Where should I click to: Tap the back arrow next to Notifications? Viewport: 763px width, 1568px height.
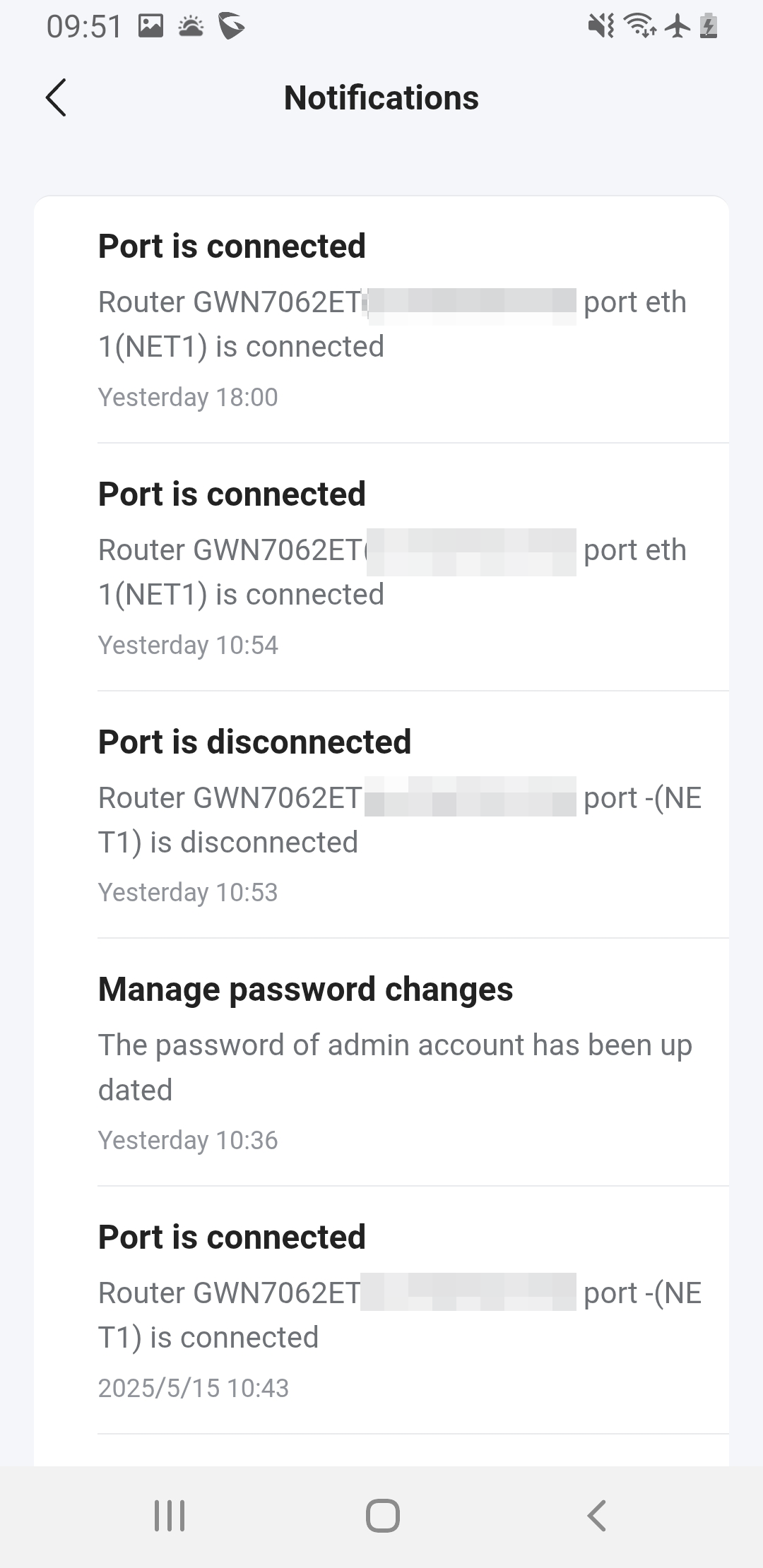[56, 97]
